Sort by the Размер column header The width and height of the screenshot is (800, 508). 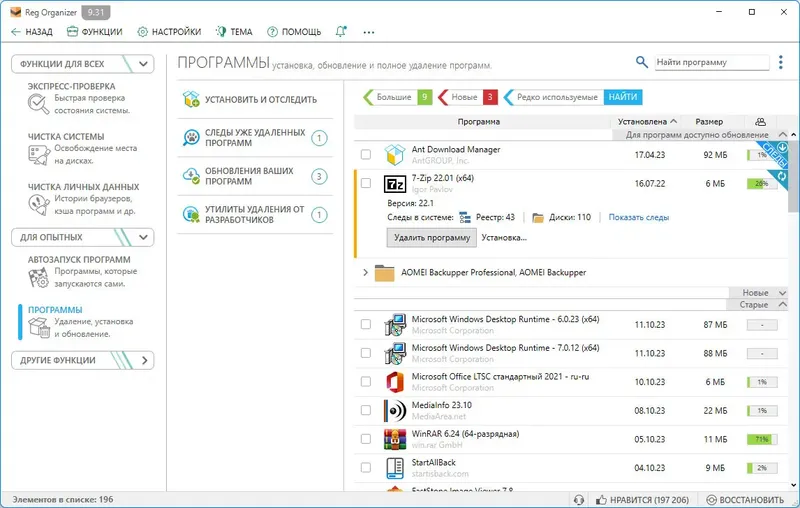coord(709,122)
